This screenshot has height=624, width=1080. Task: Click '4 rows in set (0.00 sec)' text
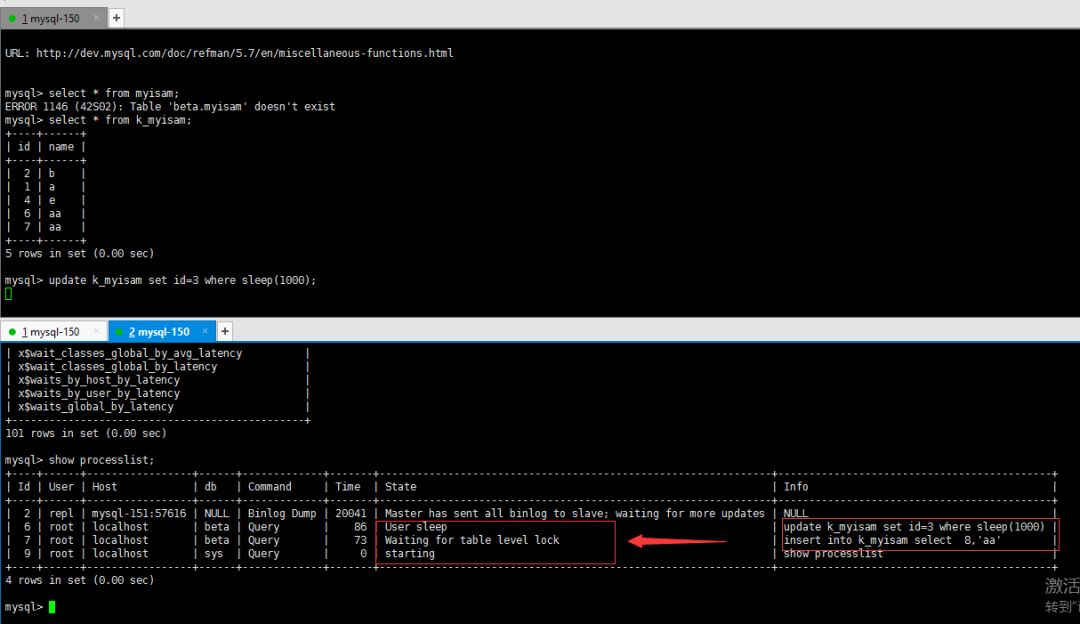79,581
